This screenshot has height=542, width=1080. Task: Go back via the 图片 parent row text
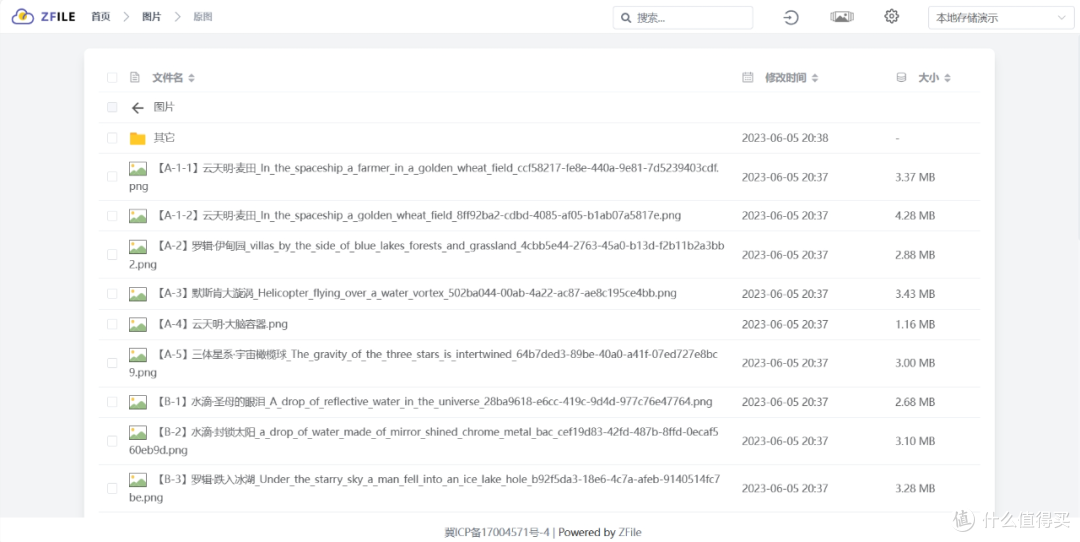164,107
